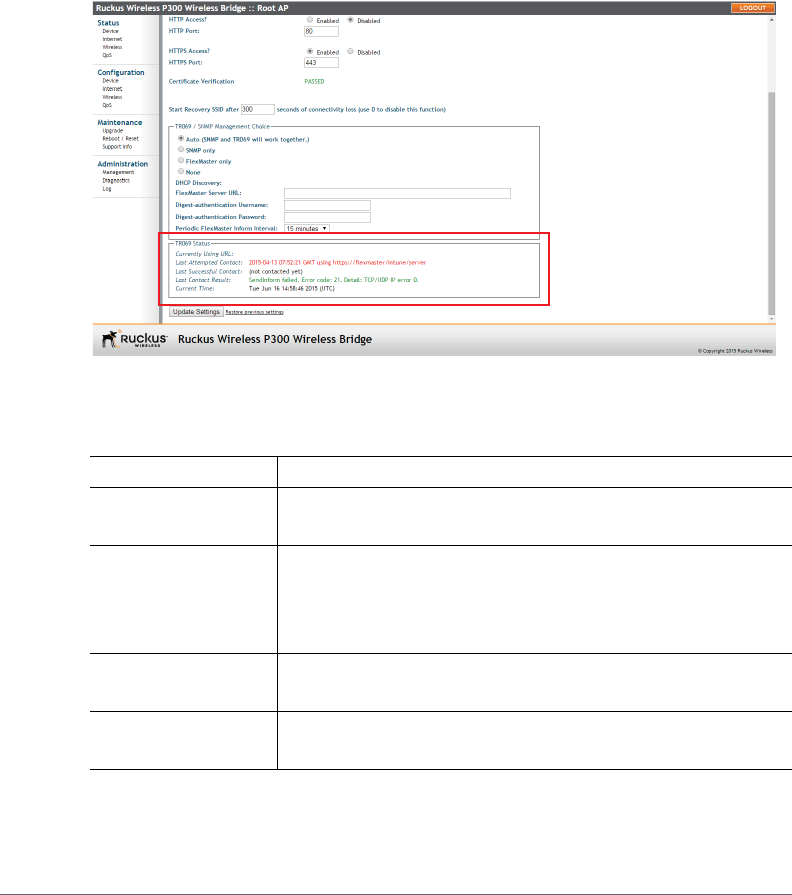
Task: Click Restore previous settings link
Action: [x=254, y=312]
